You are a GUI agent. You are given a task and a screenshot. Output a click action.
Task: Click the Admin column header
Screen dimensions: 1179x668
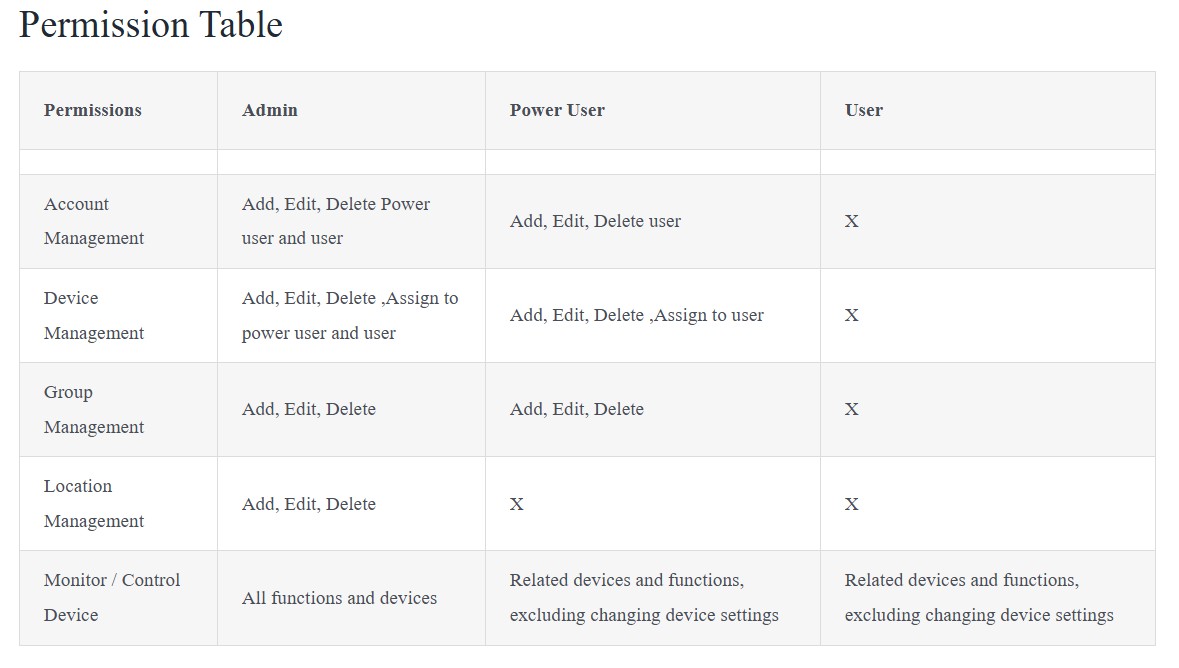(269, 110)
